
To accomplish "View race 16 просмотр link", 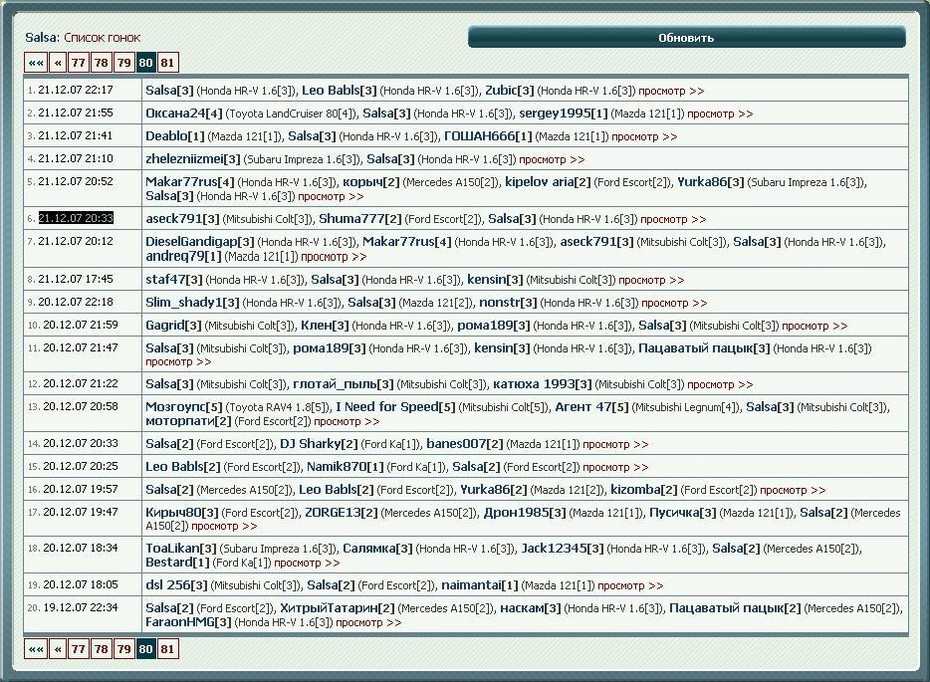I will pyautogui.click(x=793, y=490).
